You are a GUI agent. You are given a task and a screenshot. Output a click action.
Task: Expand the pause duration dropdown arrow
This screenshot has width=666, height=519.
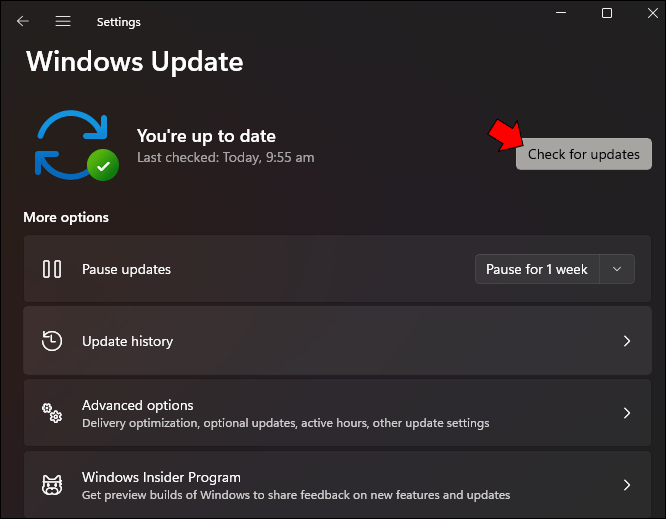[617, 269]
